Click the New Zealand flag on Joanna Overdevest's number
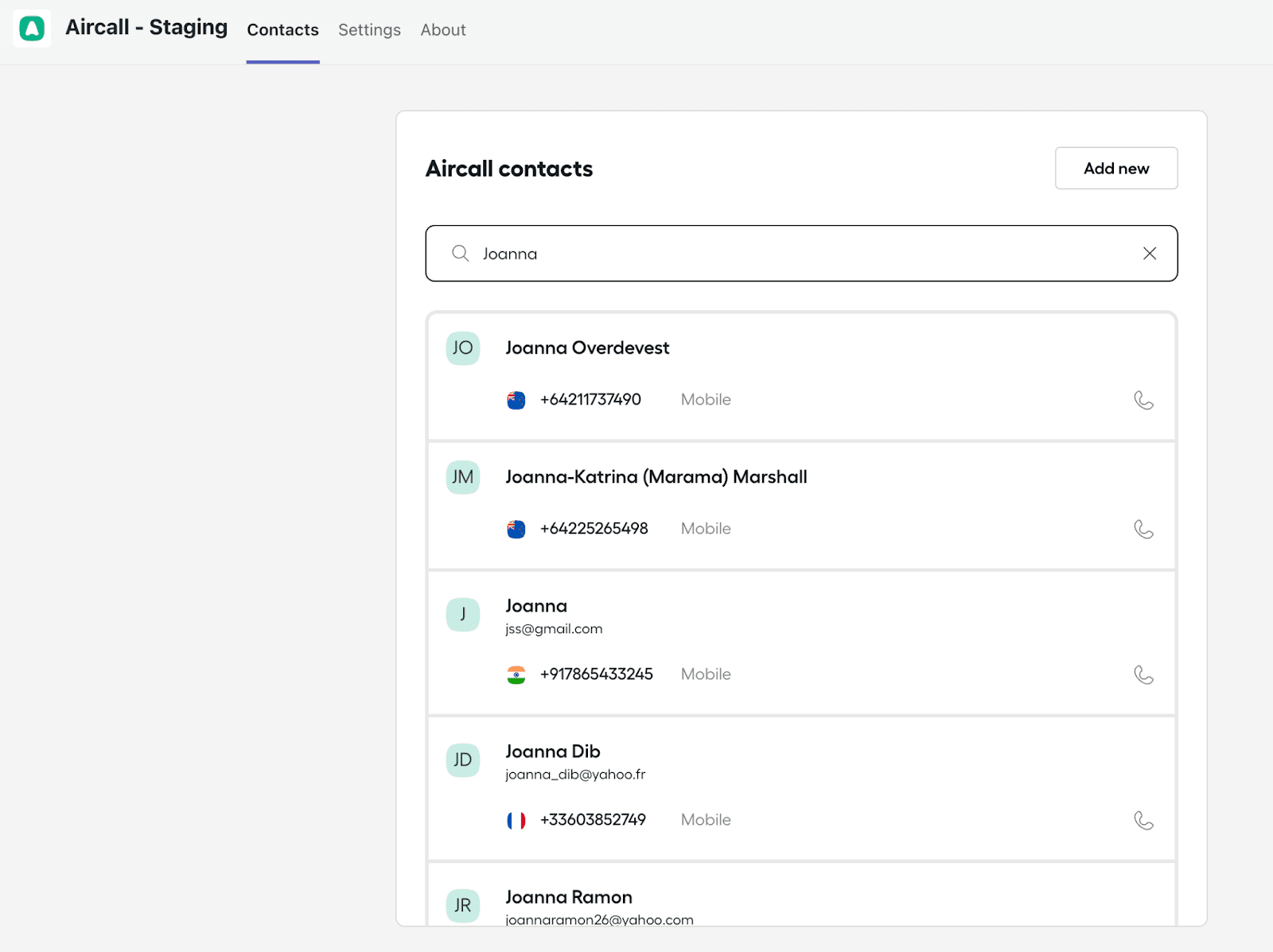This screenshot has height=952, width=1273. point(516,400)
